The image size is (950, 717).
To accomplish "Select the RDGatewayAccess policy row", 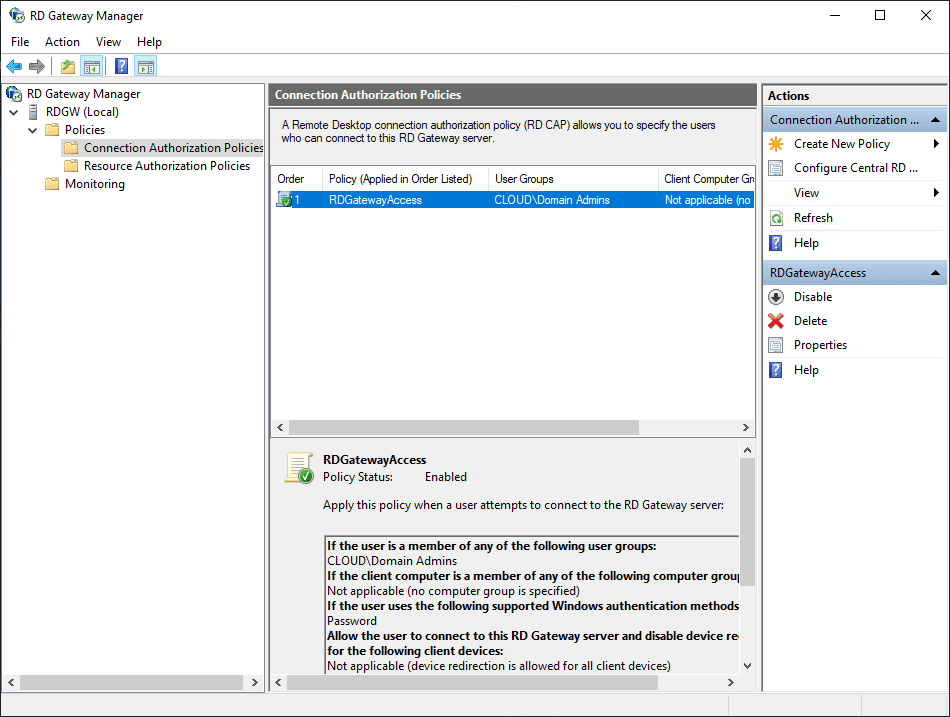I will (x=513, y=199).
